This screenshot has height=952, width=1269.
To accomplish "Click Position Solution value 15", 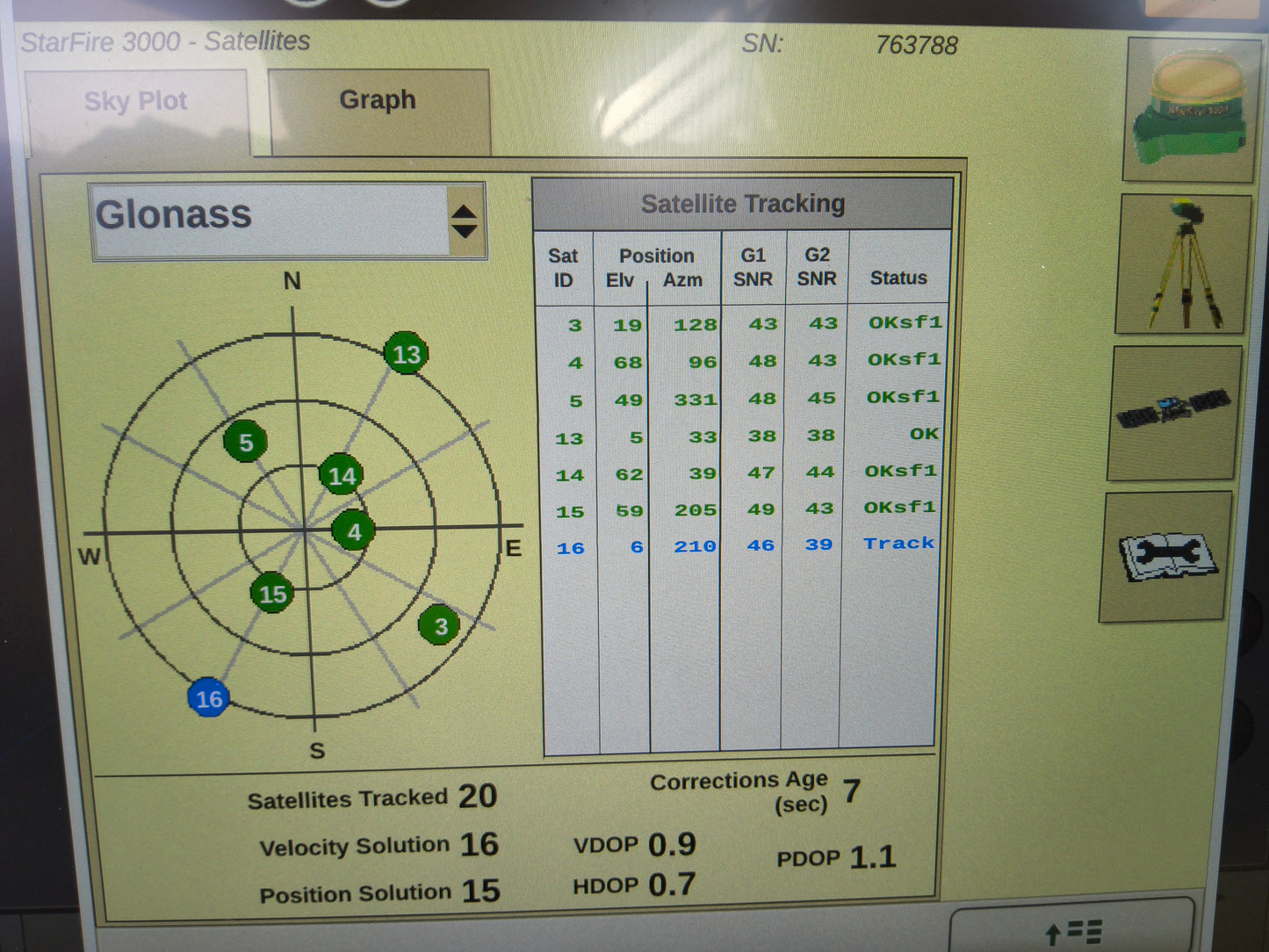I will (481, 891).
